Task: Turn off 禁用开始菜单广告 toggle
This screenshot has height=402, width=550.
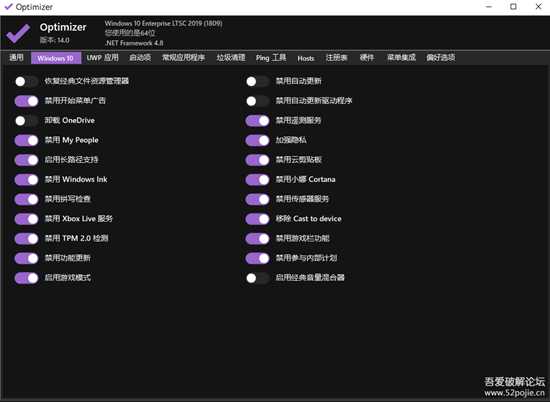Action: pos(26,101)
